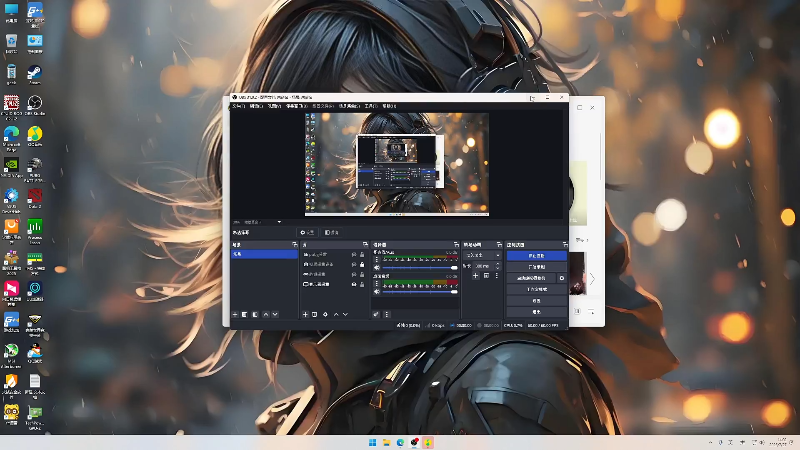Toggle visibility of the third source row
Viewport: 800px width, 450px height.
click(x=354, y=274)
